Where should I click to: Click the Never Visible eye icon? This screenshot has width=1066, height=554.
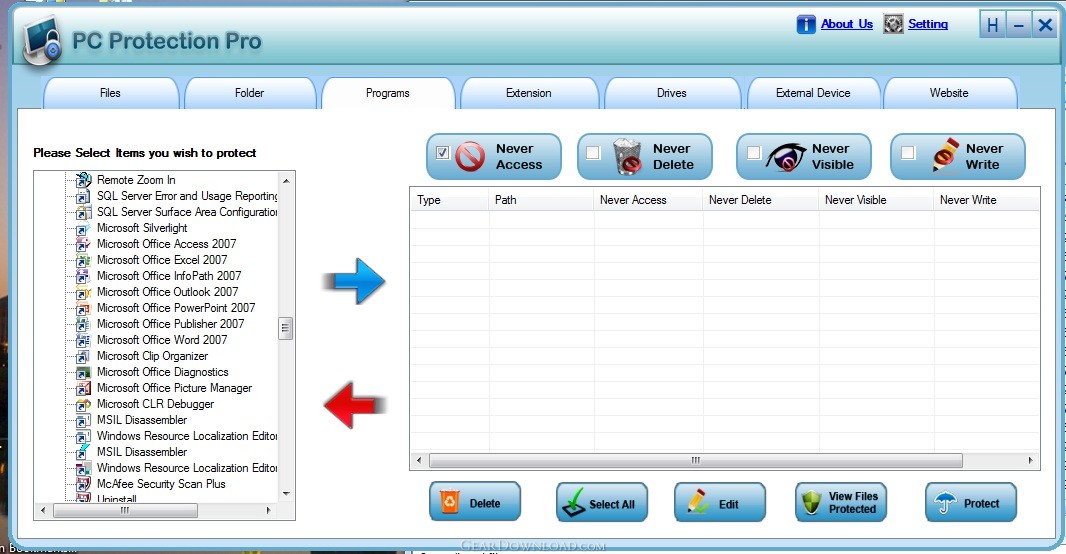(x=785, y=157)
